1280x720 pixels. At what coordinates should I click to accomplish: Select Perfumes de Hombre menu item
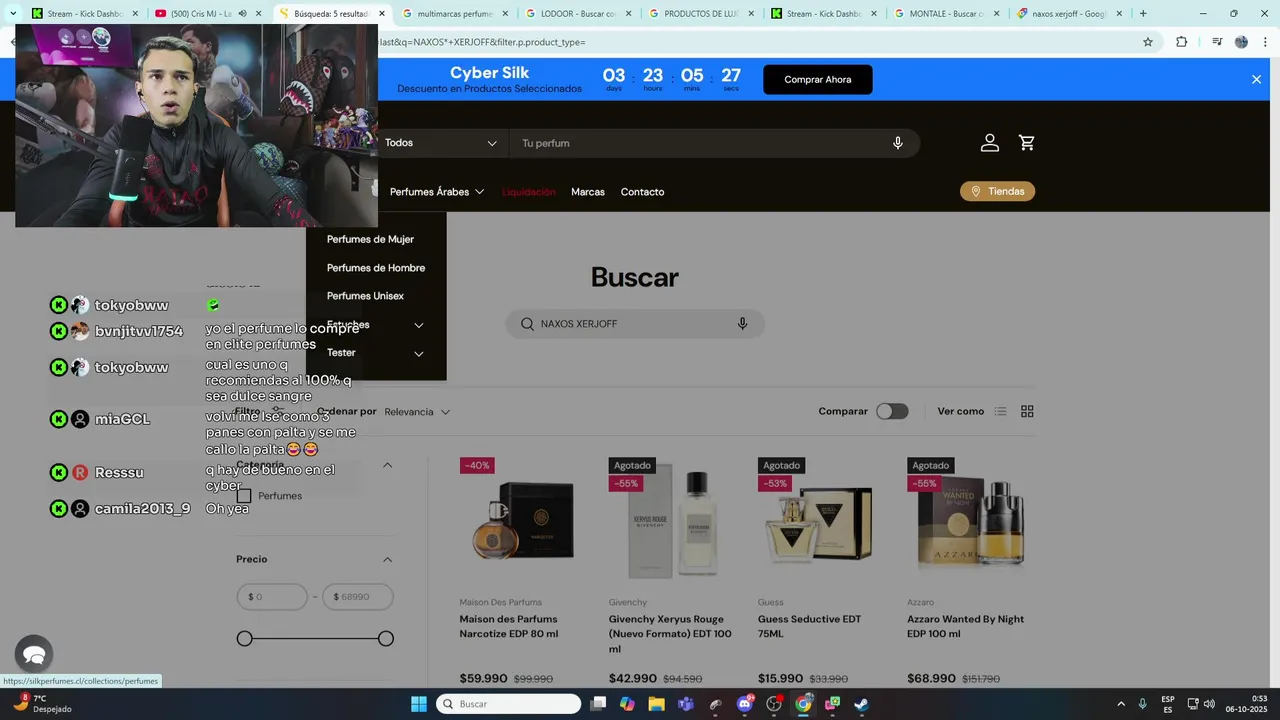(376, 268)
